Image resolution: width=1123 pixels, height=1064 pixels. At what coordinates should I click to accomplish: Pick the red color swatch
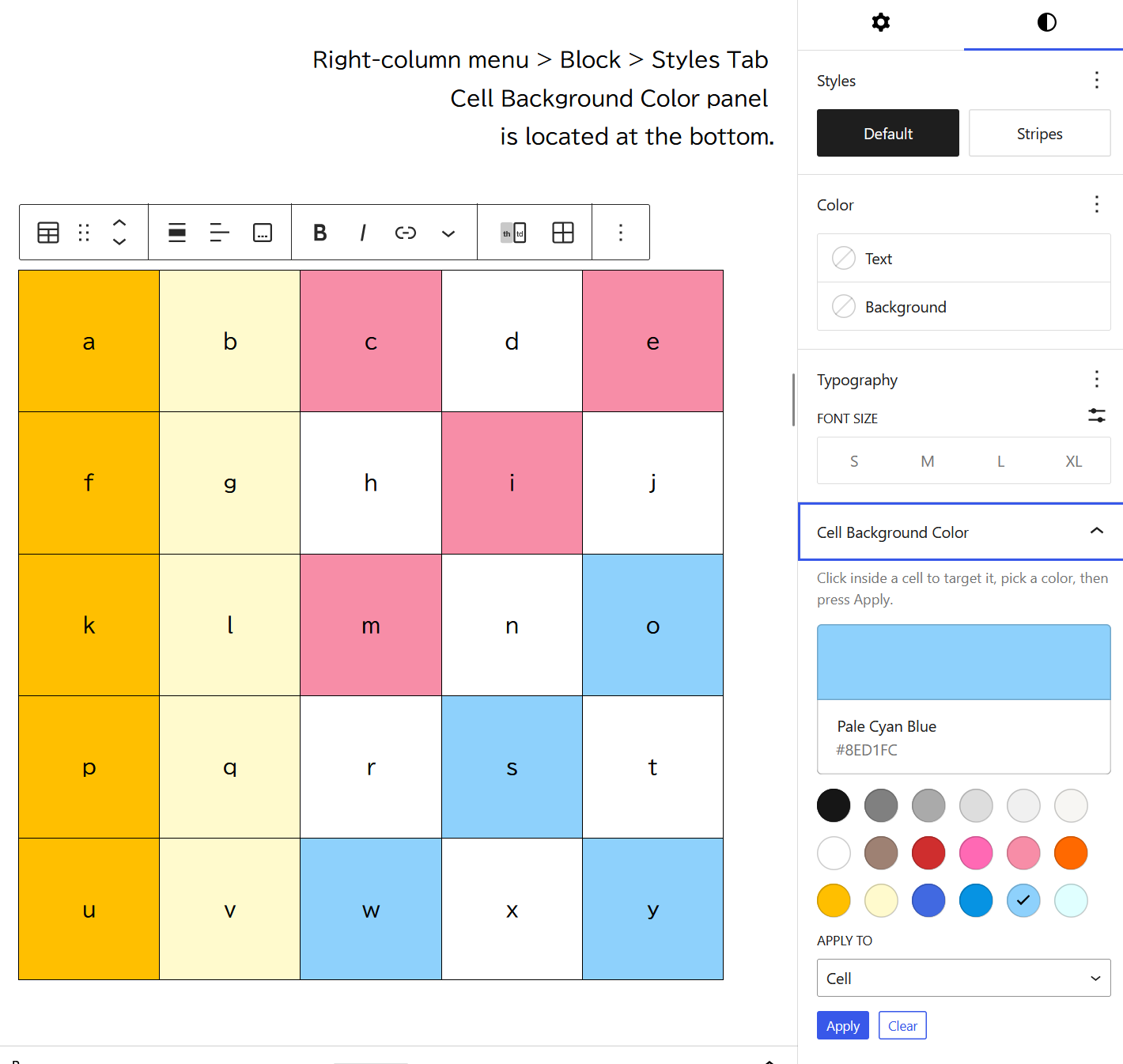928,853
